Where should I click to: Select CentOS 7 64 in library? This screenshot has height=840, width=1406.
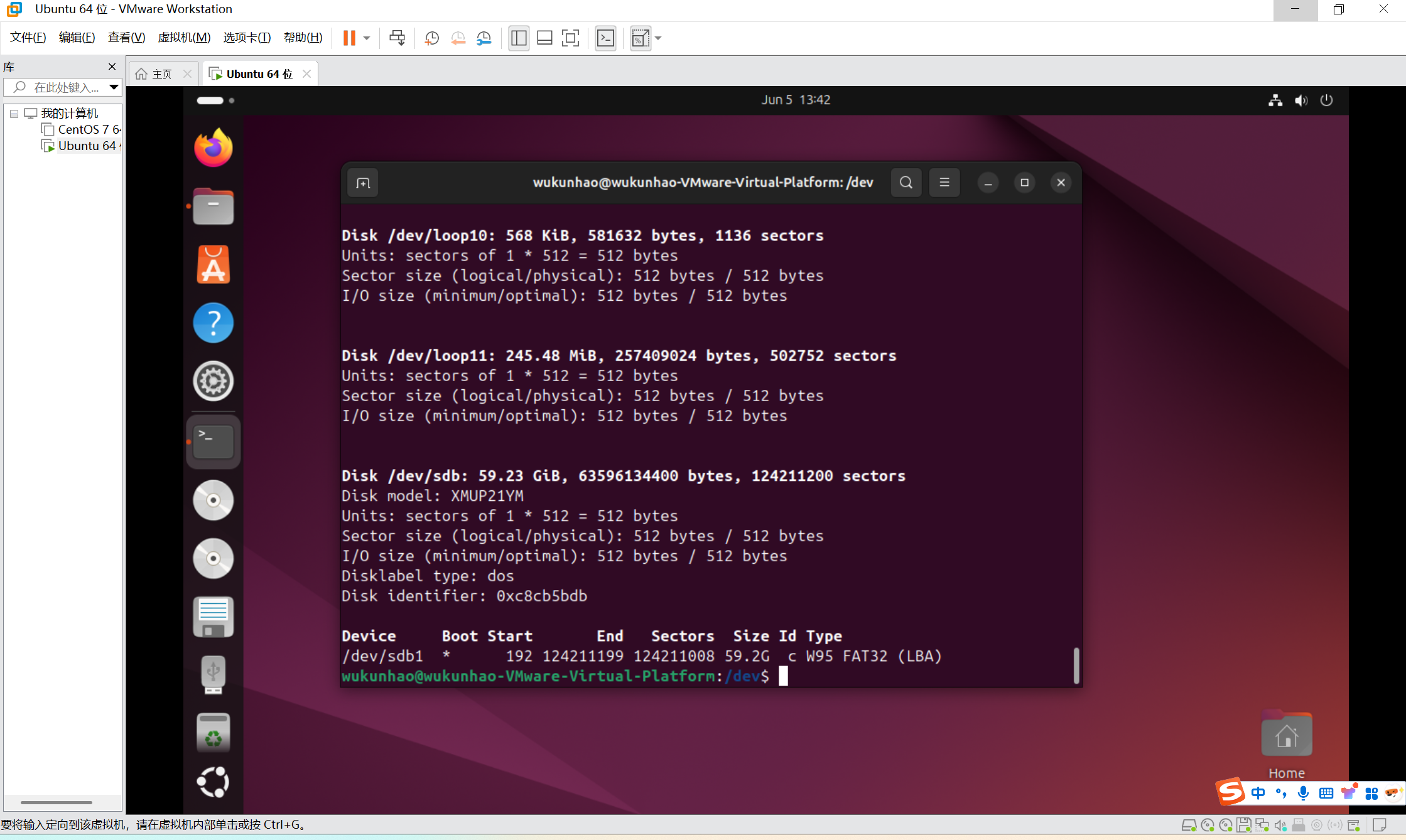tap(88, 129)
